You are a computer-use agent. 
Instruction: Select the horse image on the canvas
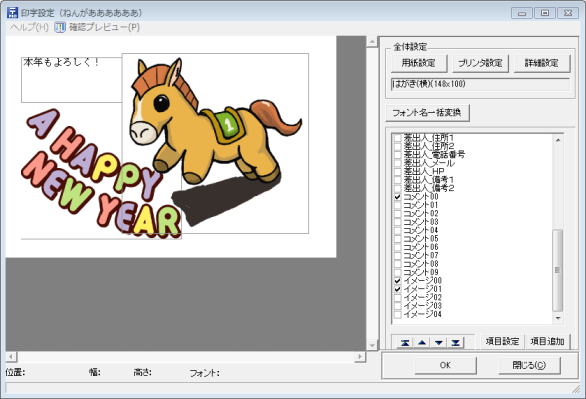[215, 143]
